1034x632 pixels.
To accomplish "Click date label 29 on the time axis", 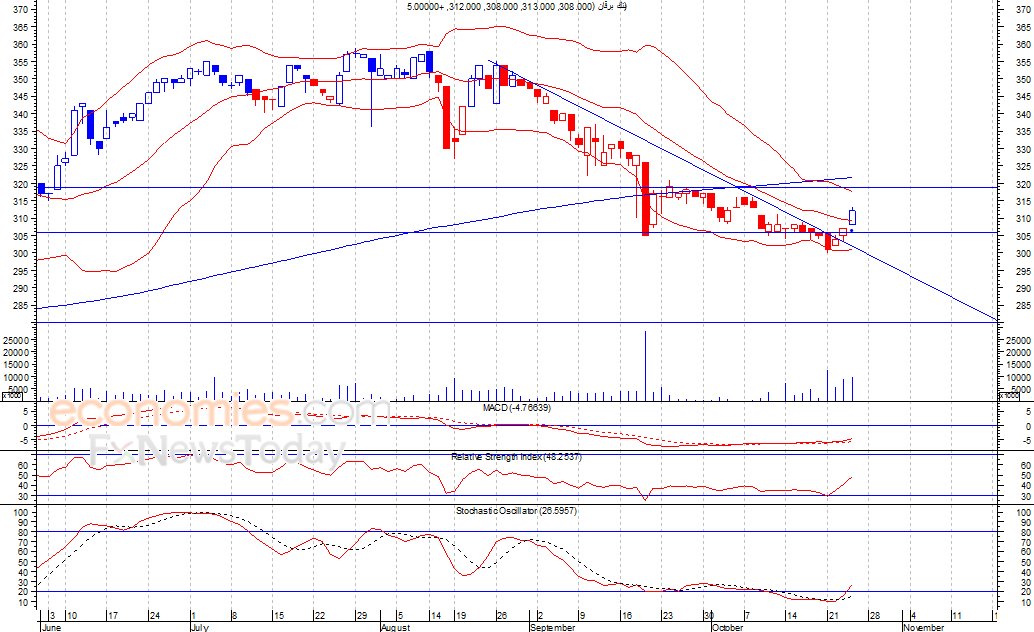I will pyautogui.click(x=361, y=616).
